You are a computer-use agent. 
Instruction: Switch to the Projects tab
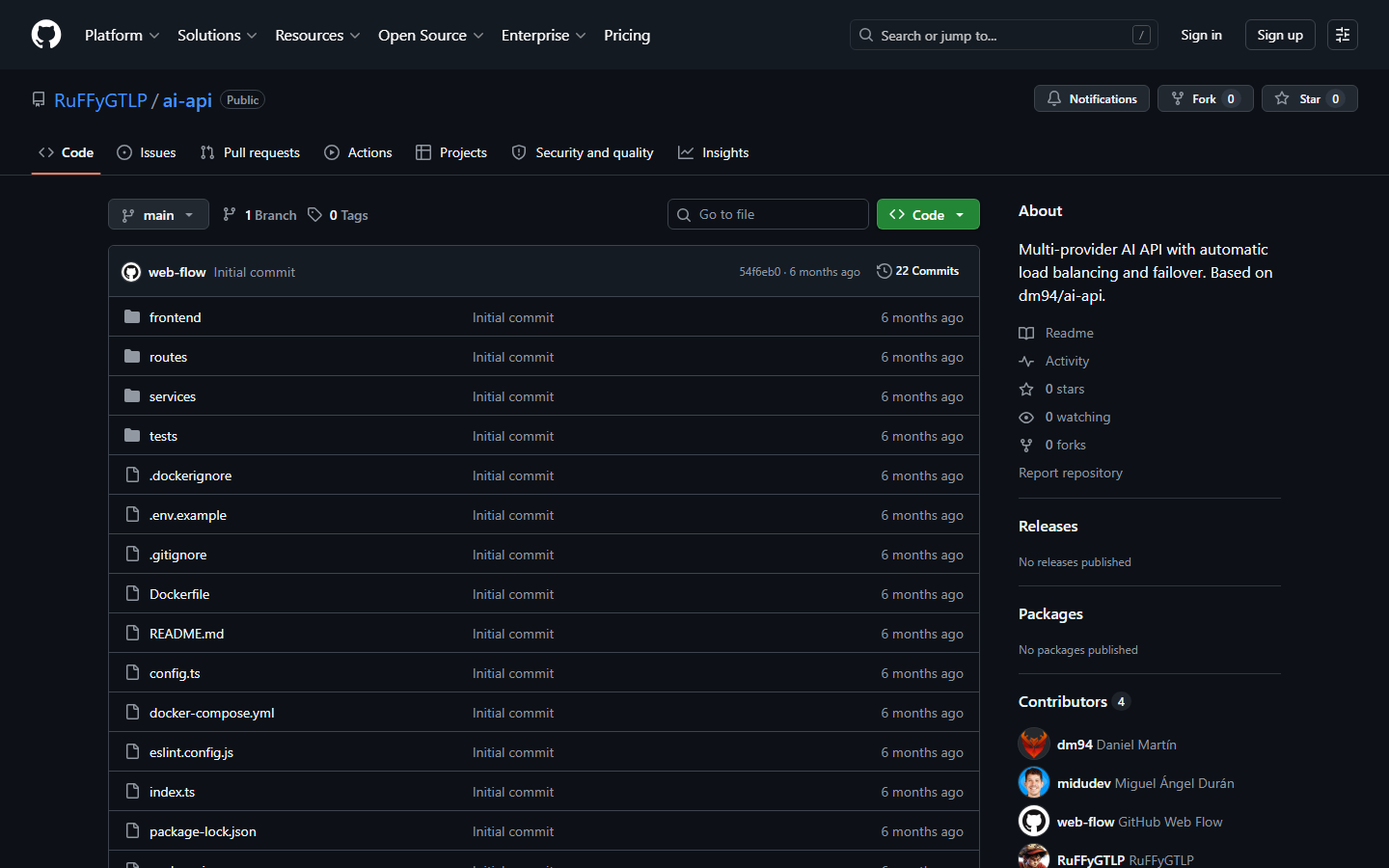pos(451,152)
